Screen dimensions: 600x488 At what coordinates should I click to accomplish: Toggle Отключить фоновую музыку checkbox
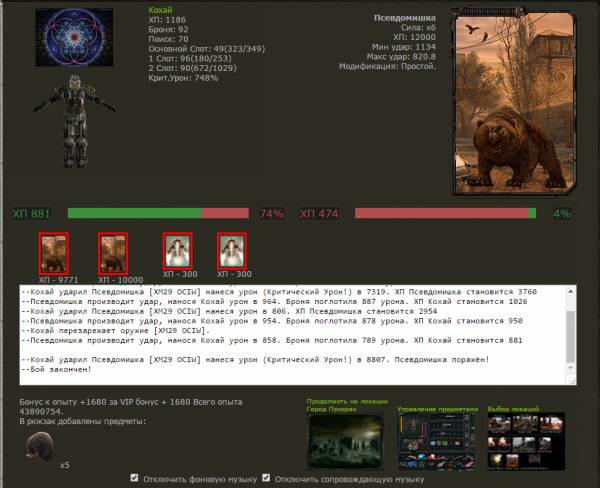pyautogui.click(x=135, y=478)
